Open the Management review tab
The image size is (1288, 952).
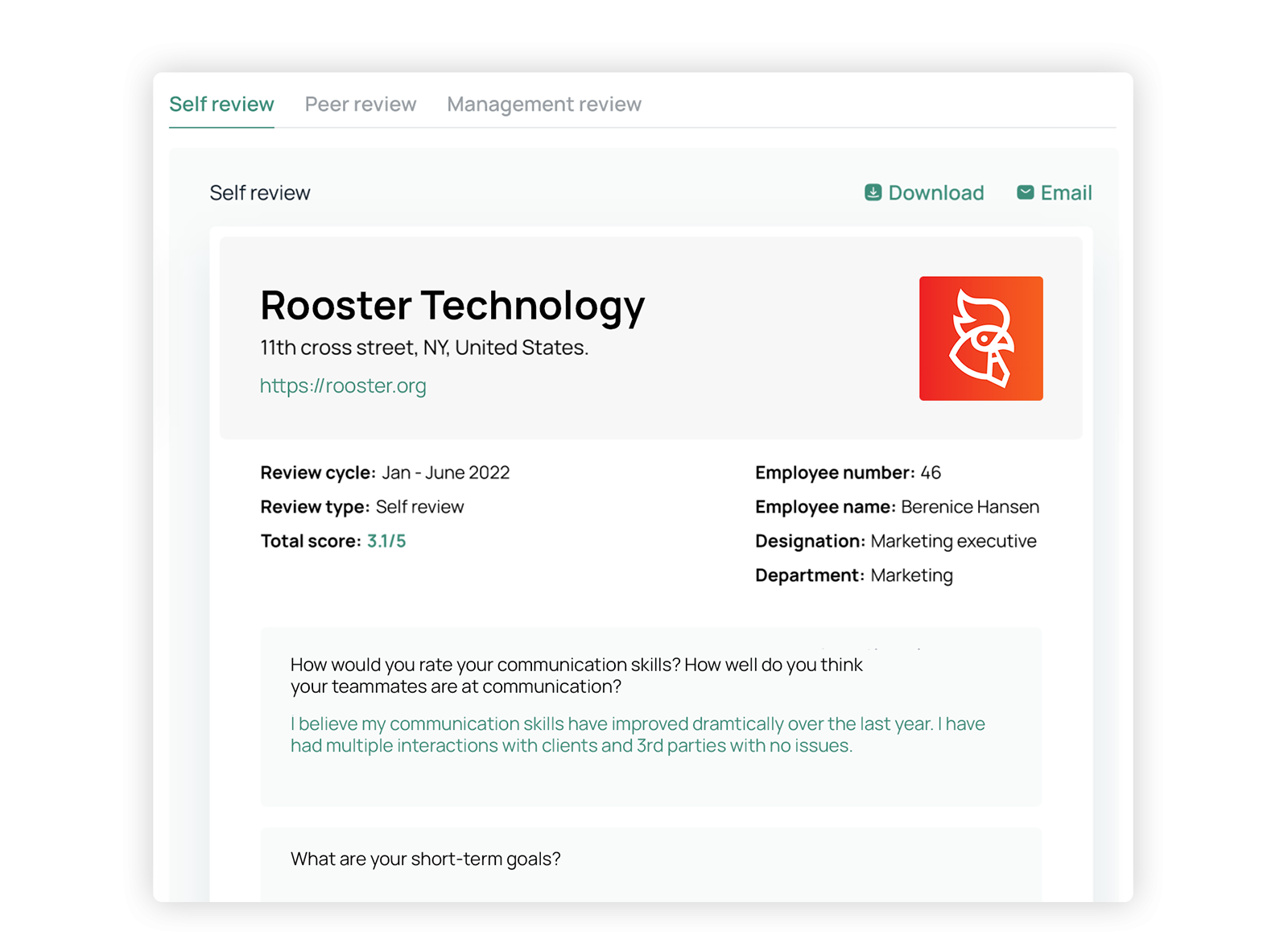(544, 105)
